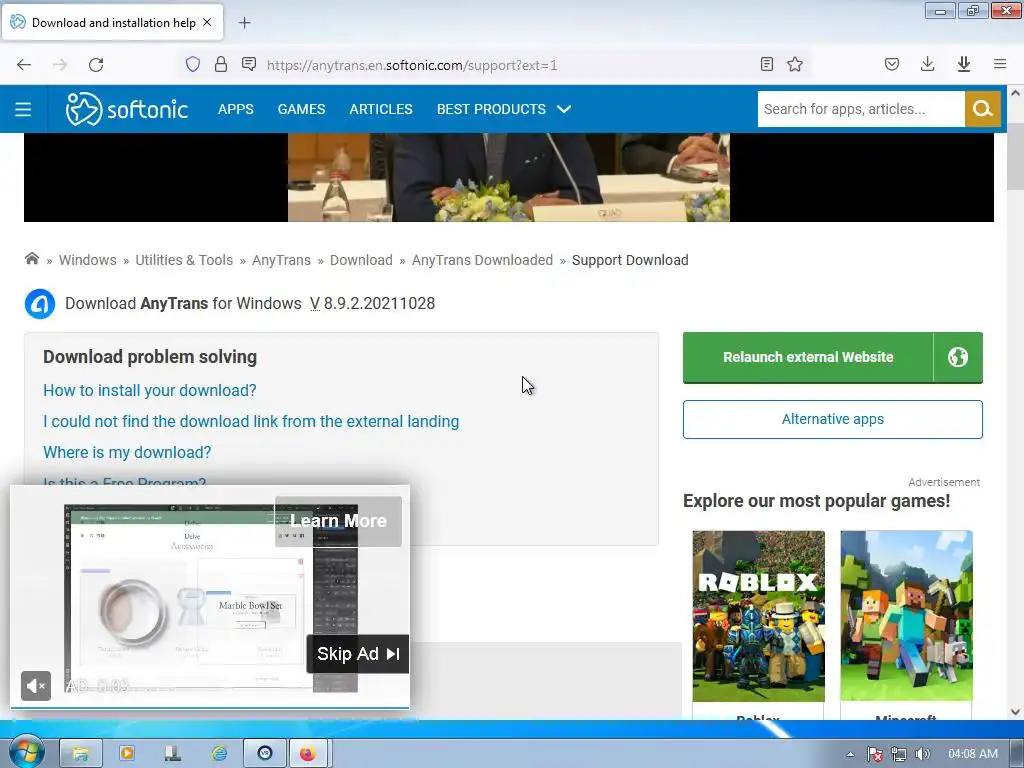Open the Windows Start menu
The width and height of the screenshot is (1024, 768).
click(x=26, y=753)
